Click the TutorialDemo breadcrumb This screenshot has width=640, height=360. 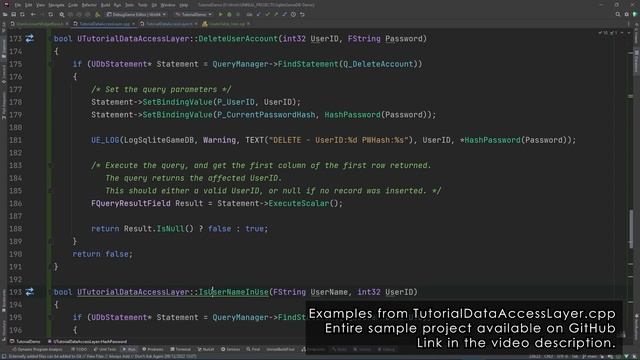[25, 341]
